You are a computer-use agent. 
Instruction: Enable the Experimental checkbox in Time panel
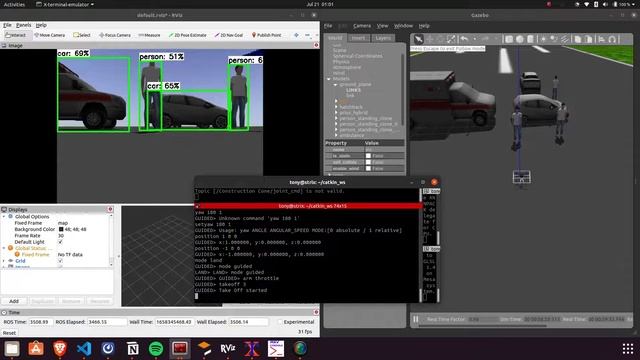point(280,322)
